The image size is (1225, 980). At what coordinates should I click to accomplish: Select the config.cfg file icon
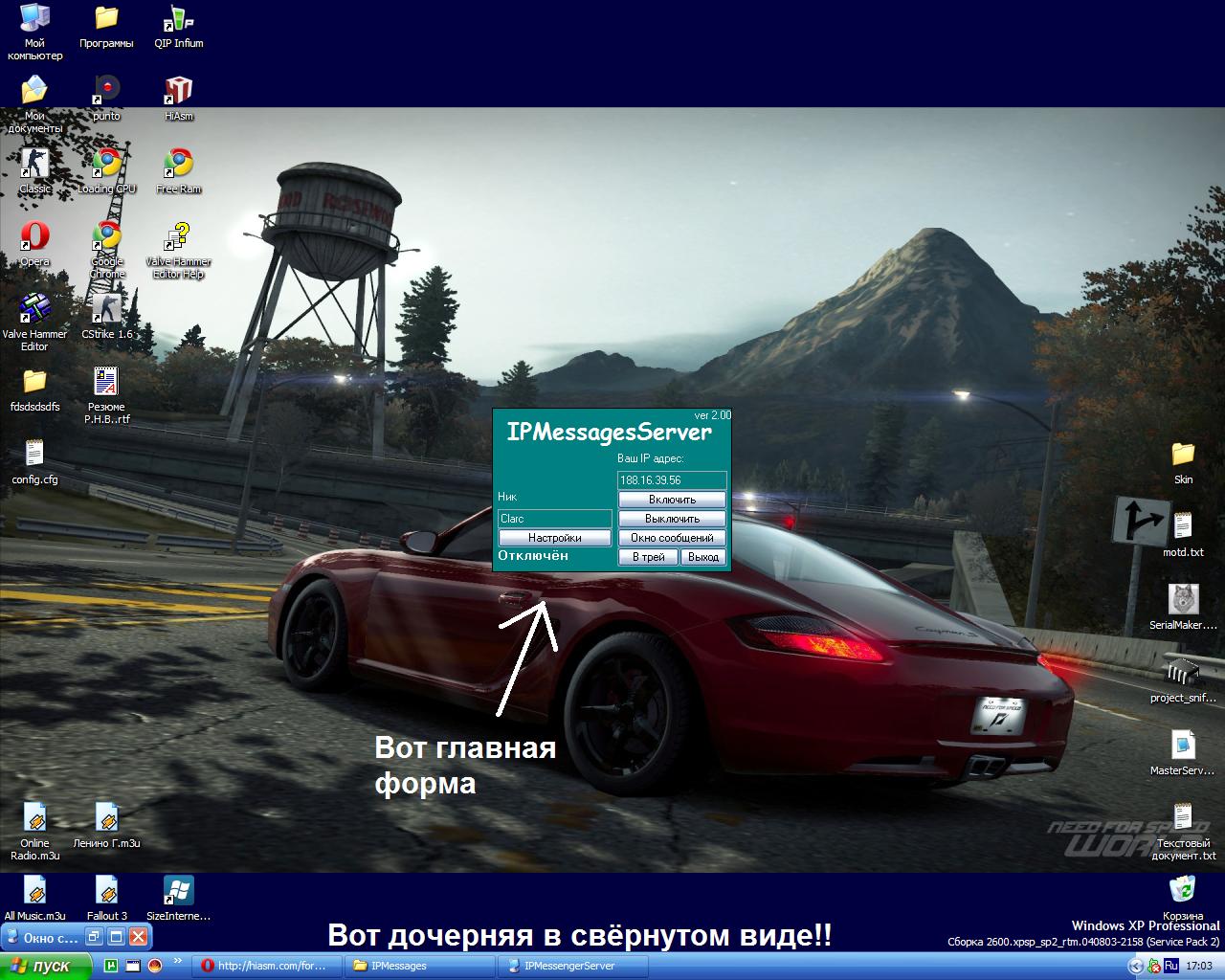coord(34,455)
